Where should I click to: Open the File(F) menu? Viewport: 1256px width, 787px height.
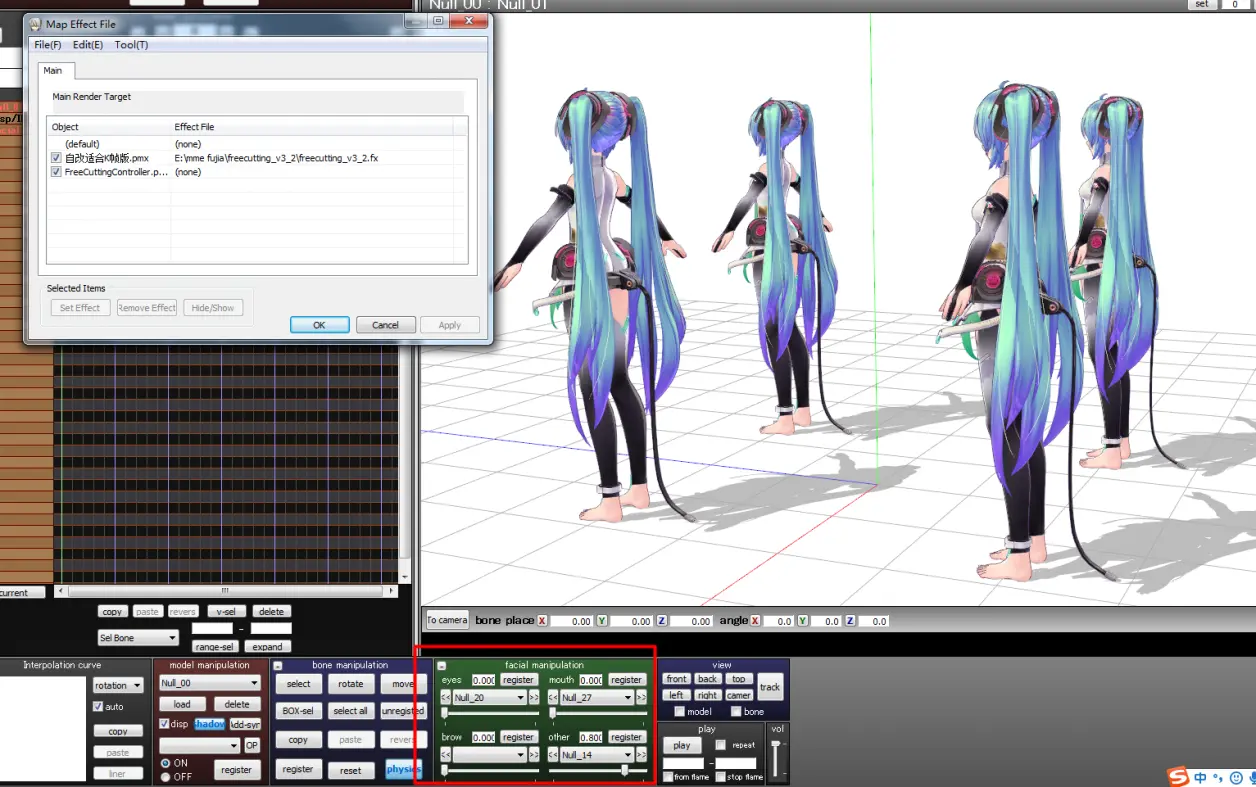(x=47, y=45)
